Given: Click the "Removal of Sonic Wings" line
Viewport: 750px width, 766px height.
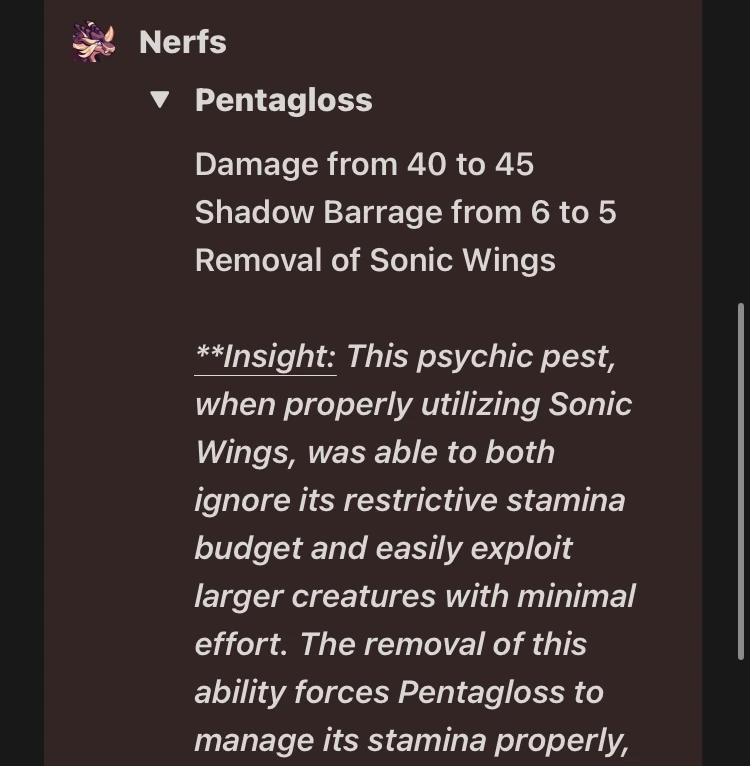Looking at the screenshot, I should (x=375, y=260).
